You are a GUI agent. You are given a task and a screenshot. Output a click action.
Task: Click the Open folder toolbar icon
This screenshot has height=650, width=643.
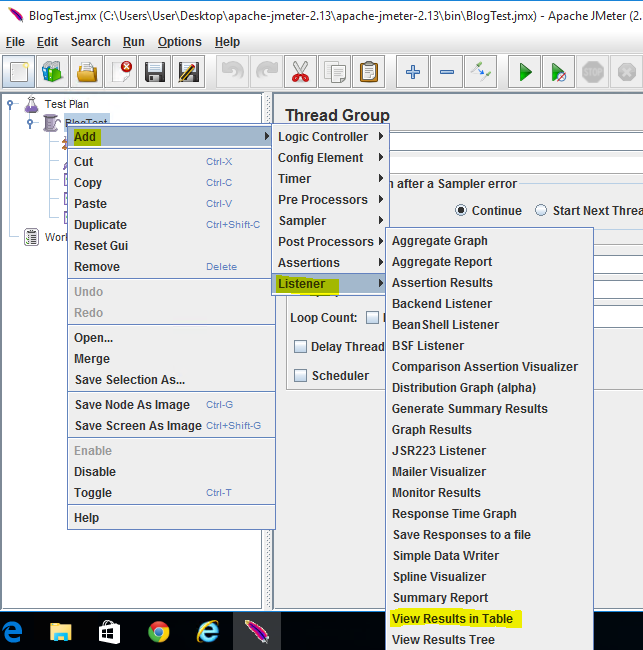87,72
